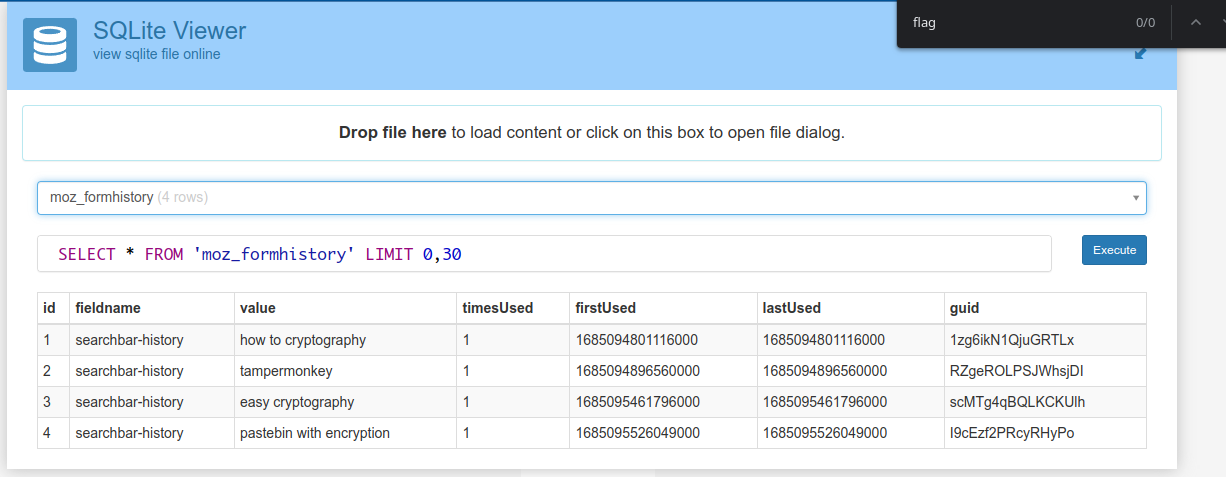The height and width of the screenshot is (477, 1226).
Task: Open the SQLite Viewer title link
Action: pyautogui.click(x=169, y=30)
